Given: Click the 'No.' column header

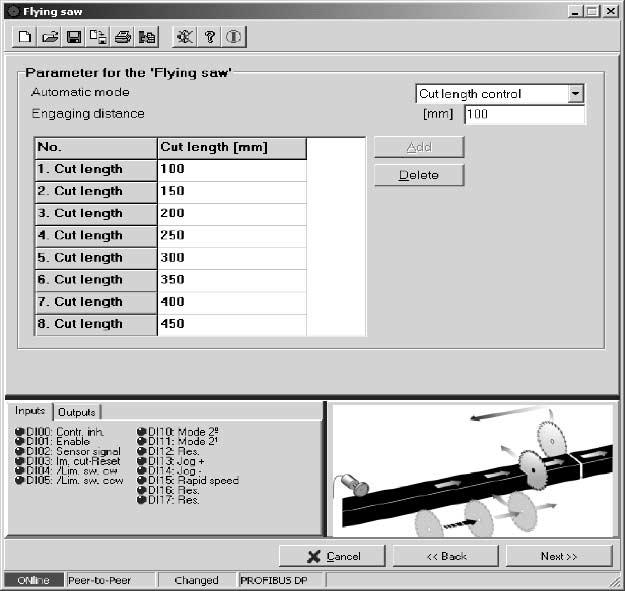Looking at the screenshot, I should pyautogui.click(x=96, y=148).
